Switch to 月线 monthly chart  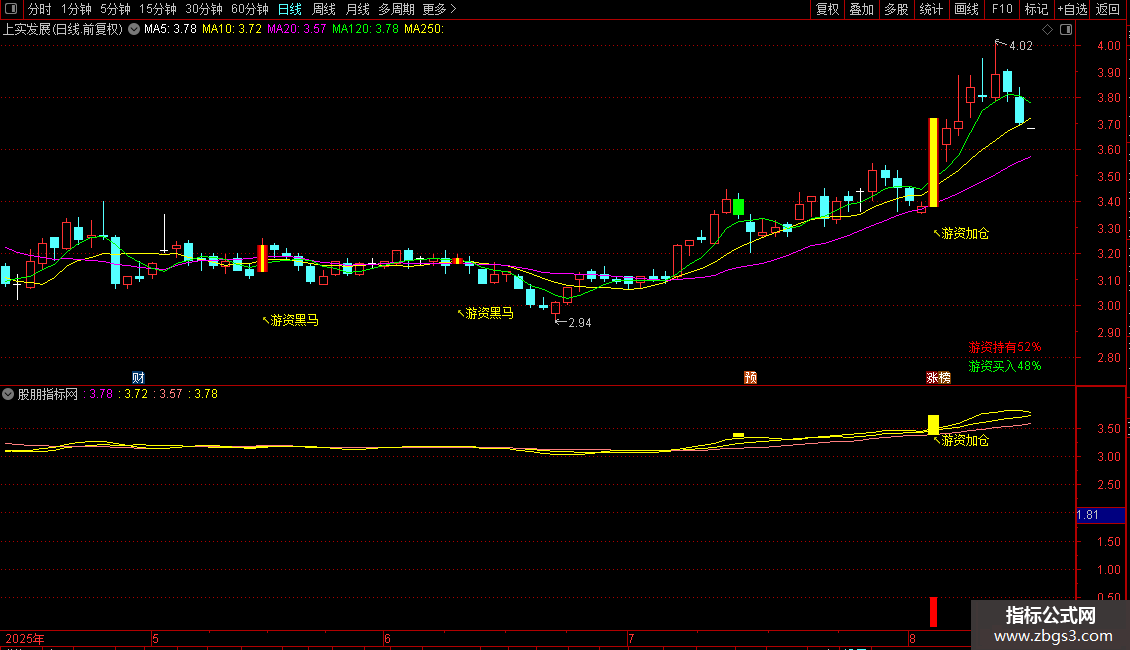[357, 9]
